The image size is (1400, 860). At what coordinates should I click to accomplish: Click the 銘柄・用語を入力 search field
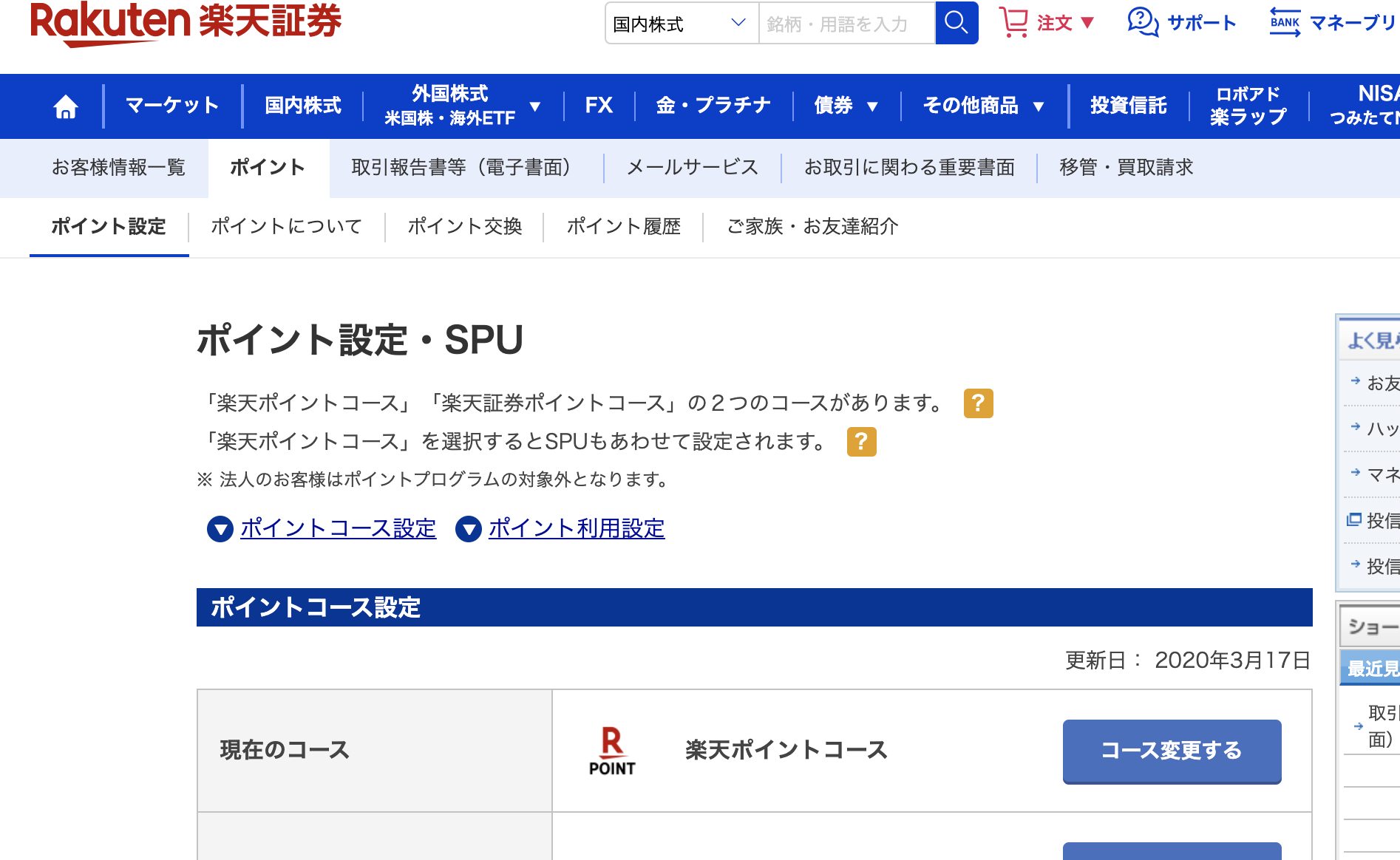coord(846,24)
